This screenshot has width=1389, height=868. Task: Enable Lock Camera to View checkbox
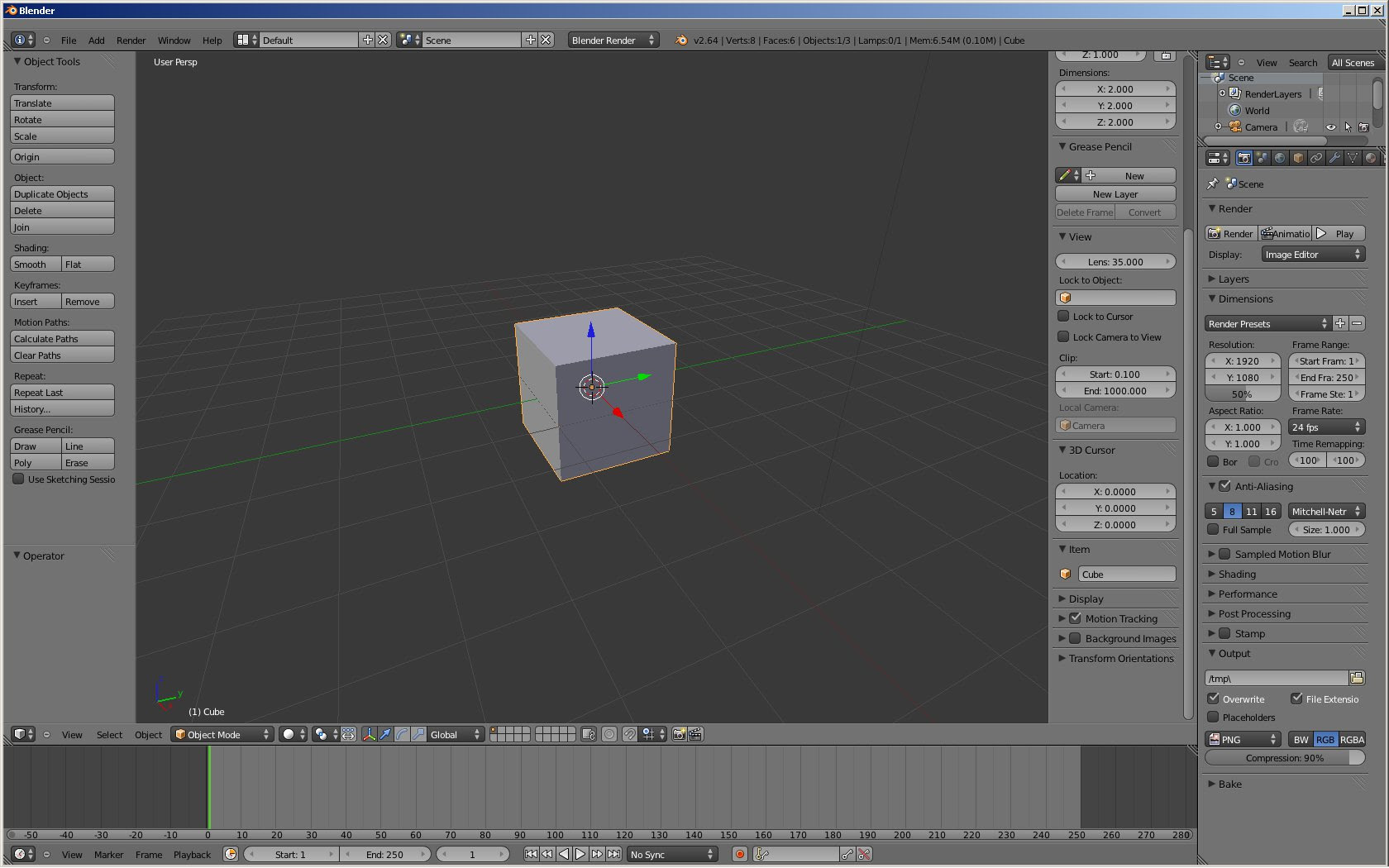click(x=1063, y=336)
